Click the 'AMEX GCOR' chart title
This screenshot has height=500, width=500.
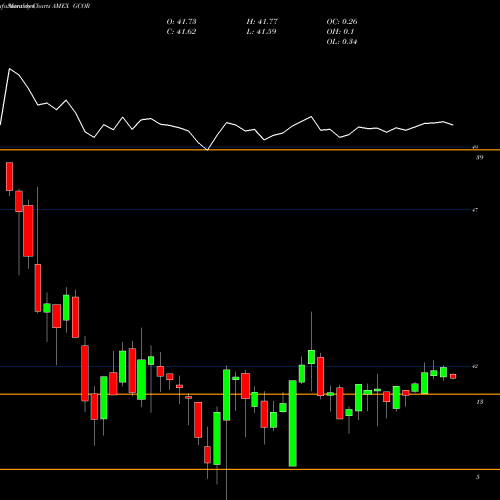pyautogui.click(x=72, y=6)
